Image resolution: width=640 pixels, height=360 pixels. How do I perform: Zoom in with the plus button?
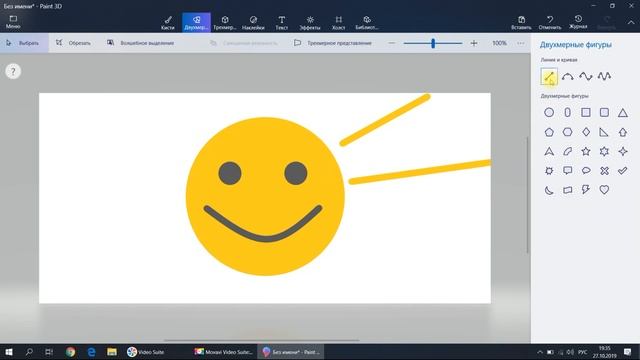[x=473, y=43]
